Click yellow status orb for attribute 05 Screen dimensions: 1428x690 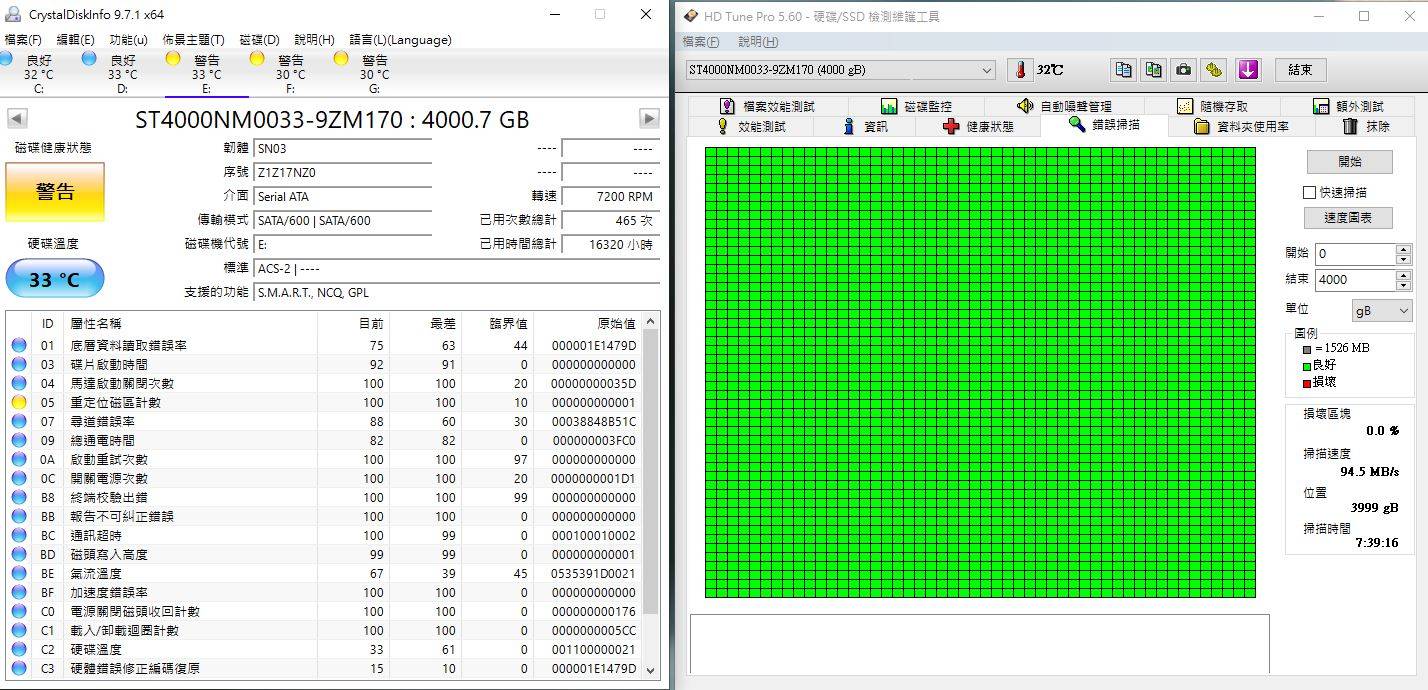coord(18,402)
